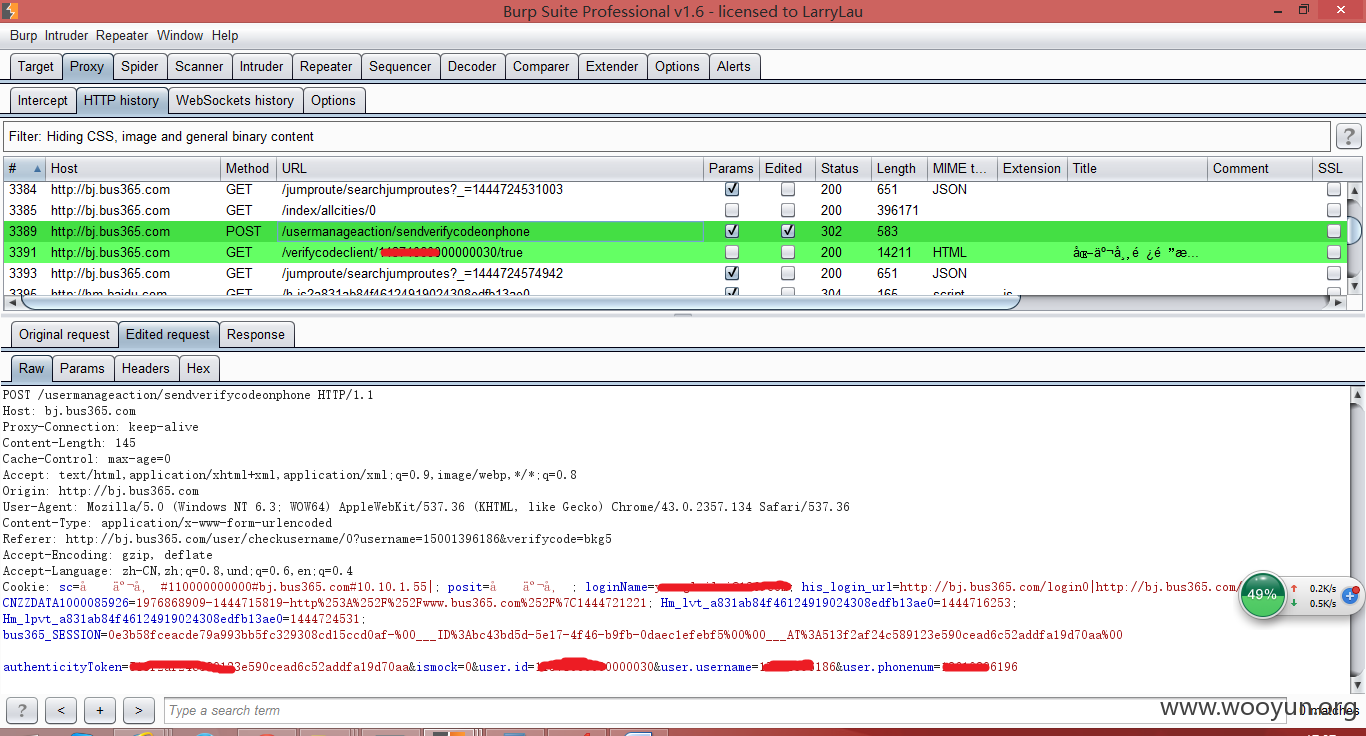This screenshot has width=1366, height=736.
Task: Click the history filter bar
Action: tap(667, 136)
